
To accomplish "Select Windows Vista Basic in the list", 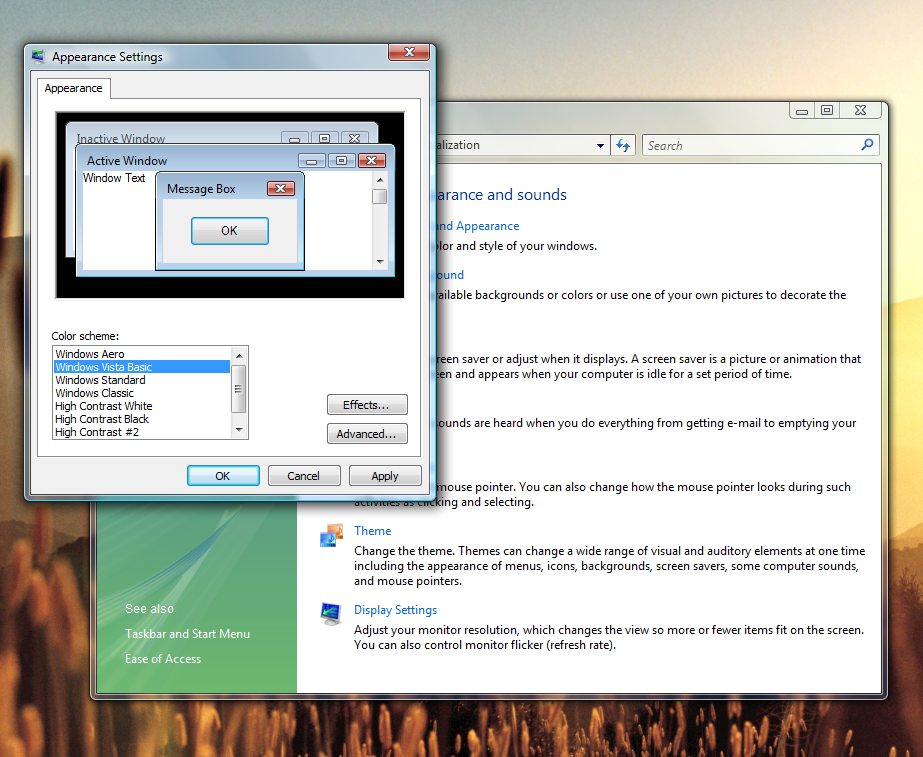I will 142,367.
